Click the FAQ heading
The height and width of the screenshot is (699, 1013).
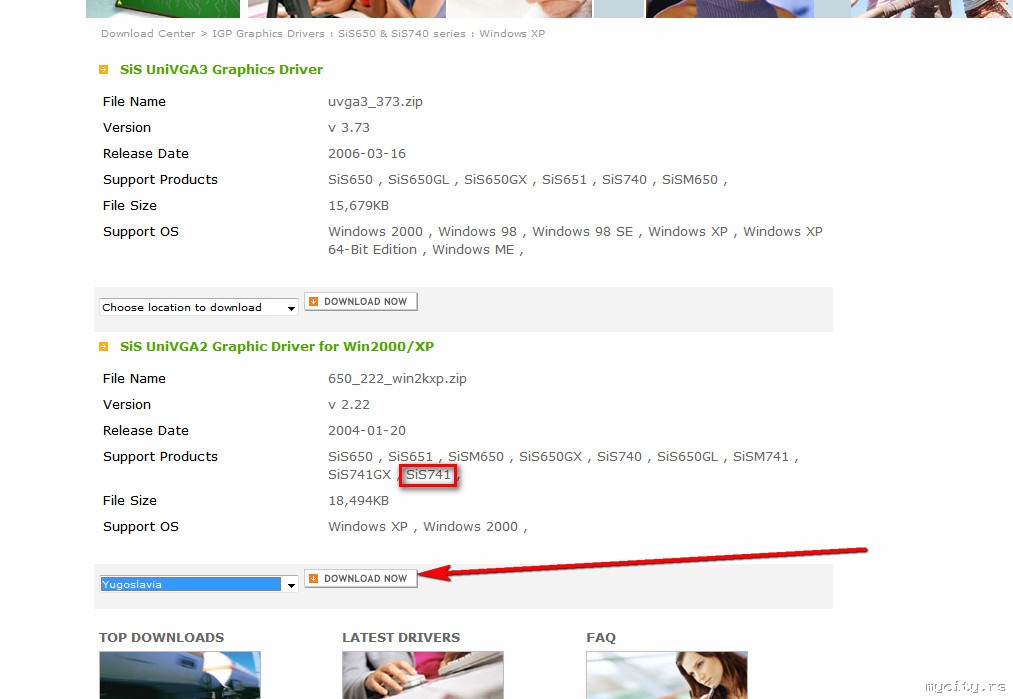(601, 638)
